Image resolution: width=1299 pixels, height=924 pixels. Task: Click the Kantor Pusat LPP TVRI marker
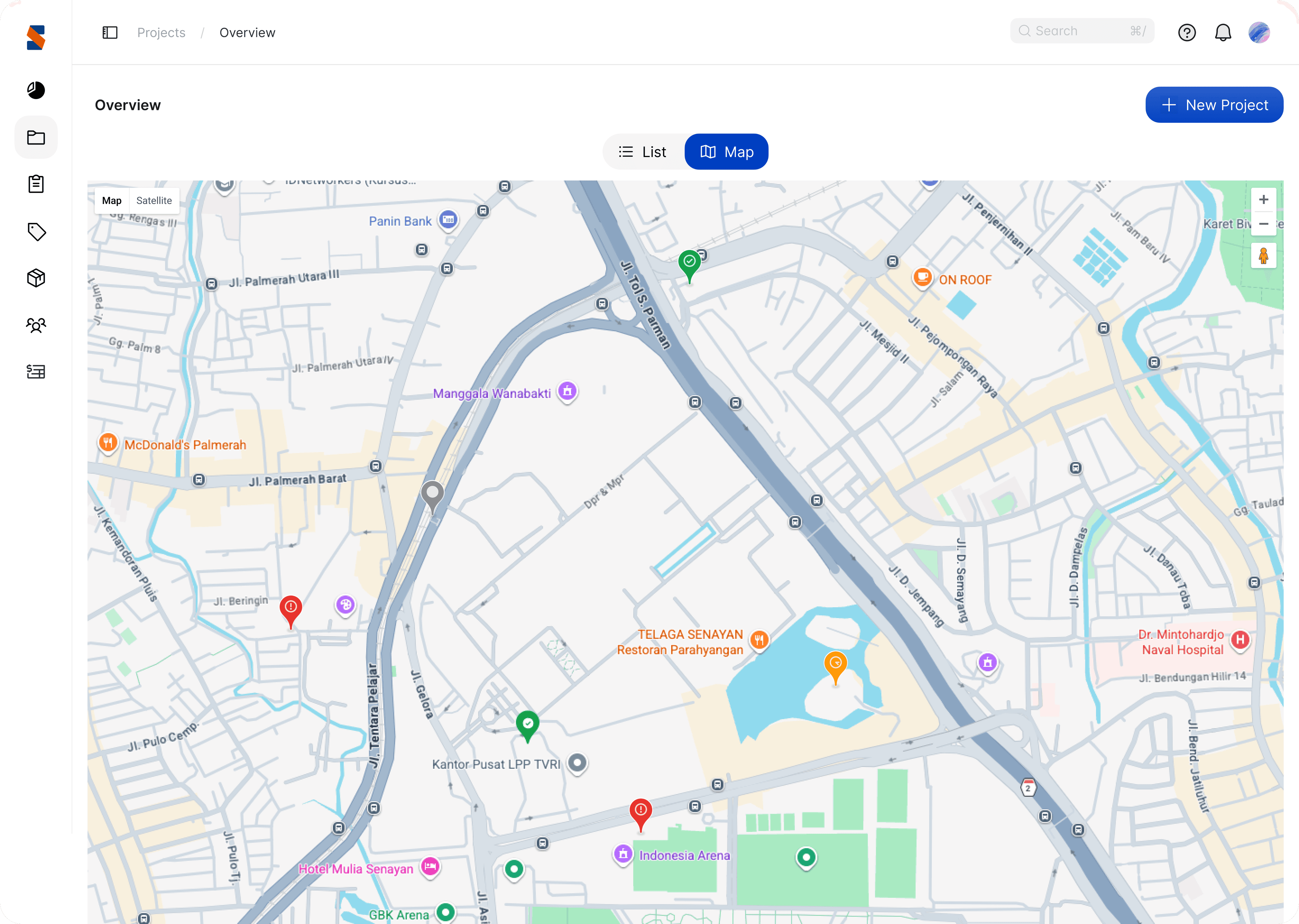pos(577,762)
